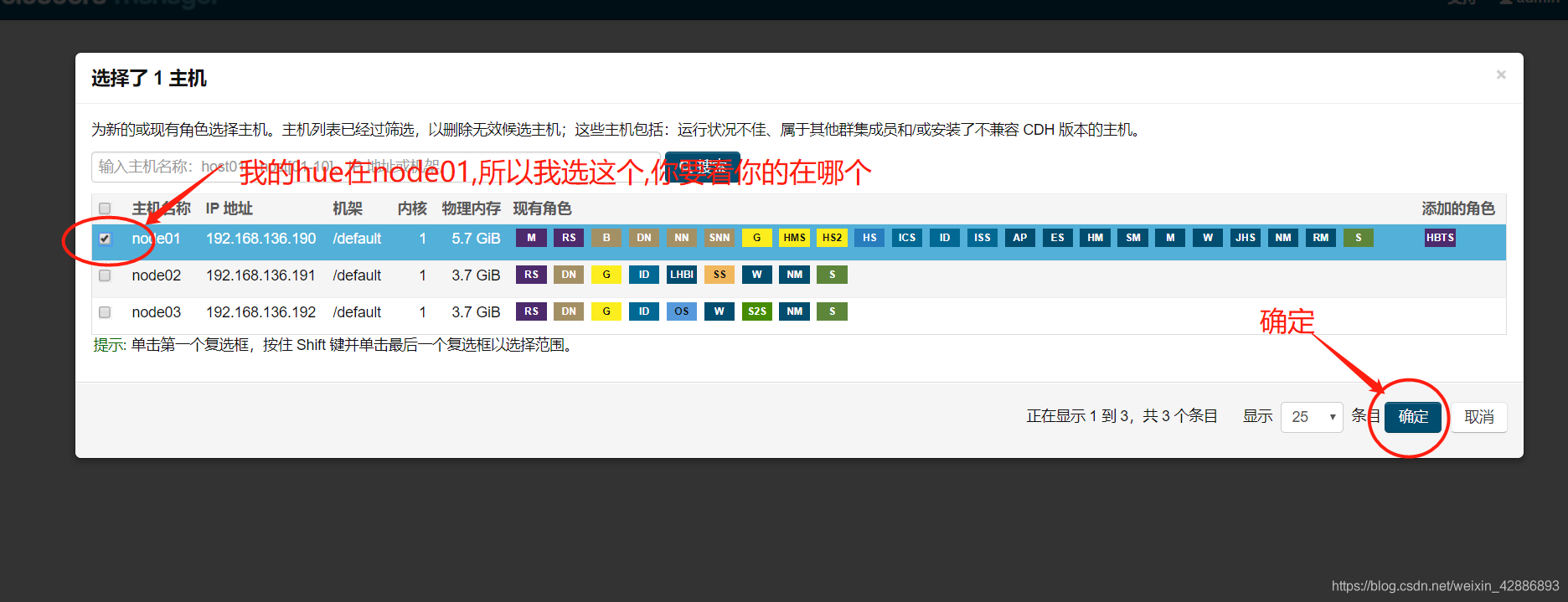This screenshot has width=1568, height=602.
Task: Click the 现有角色 column header
Action: pyautogui.click(x=542, y=208)
